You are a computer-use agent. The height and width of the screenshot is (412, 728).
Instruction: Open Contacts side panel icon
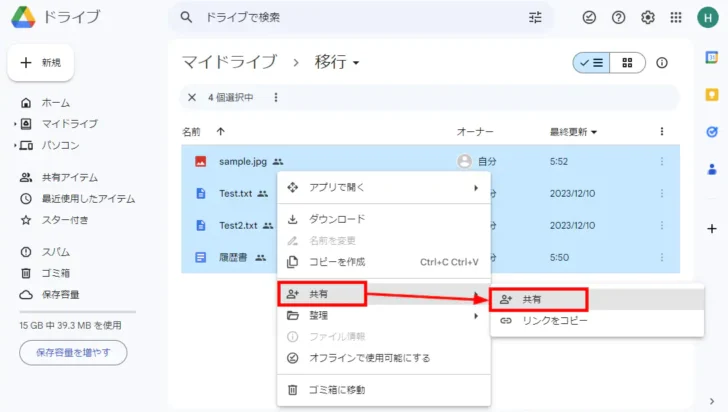711,169
